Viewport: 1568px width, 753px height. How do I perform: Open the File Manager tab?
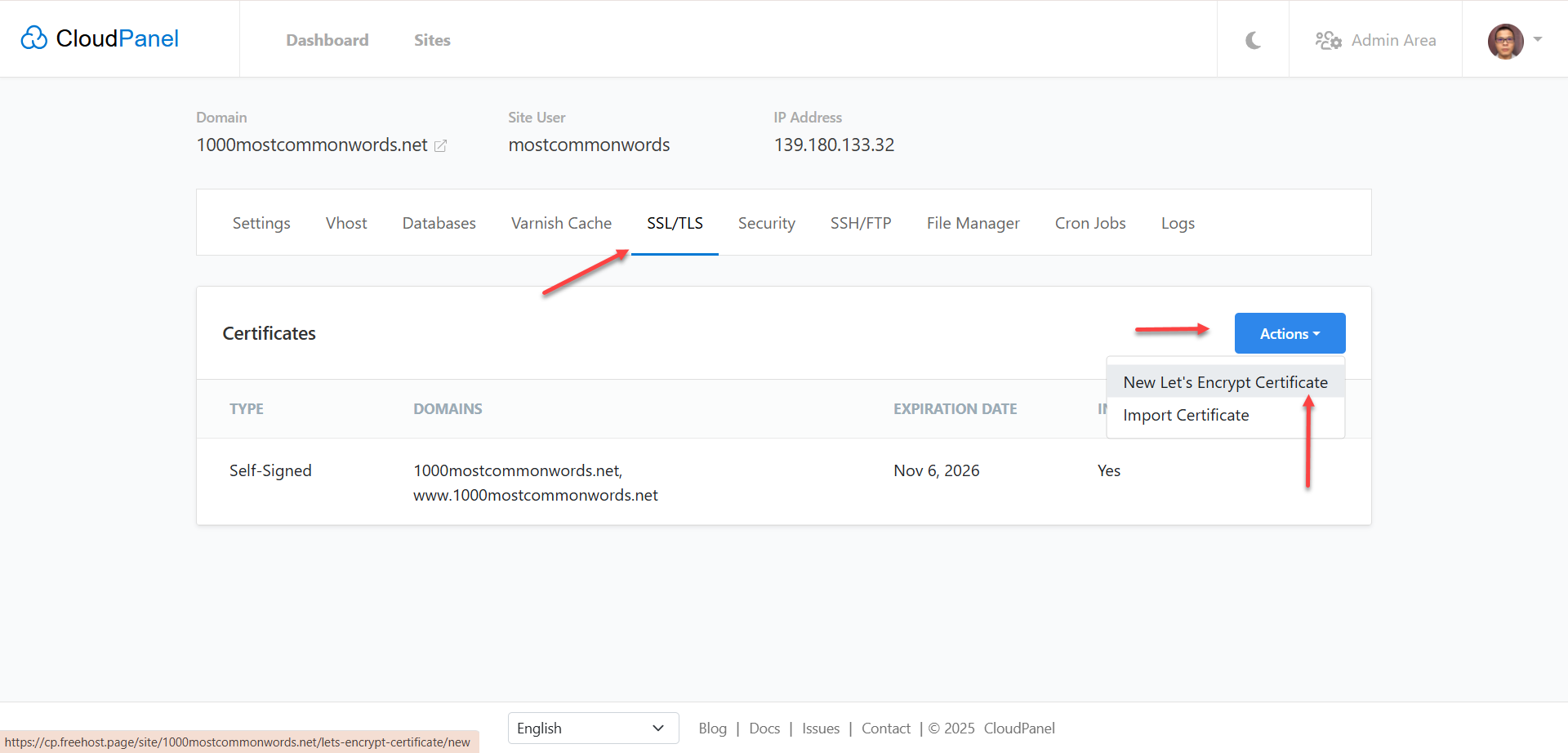(973, 223)
